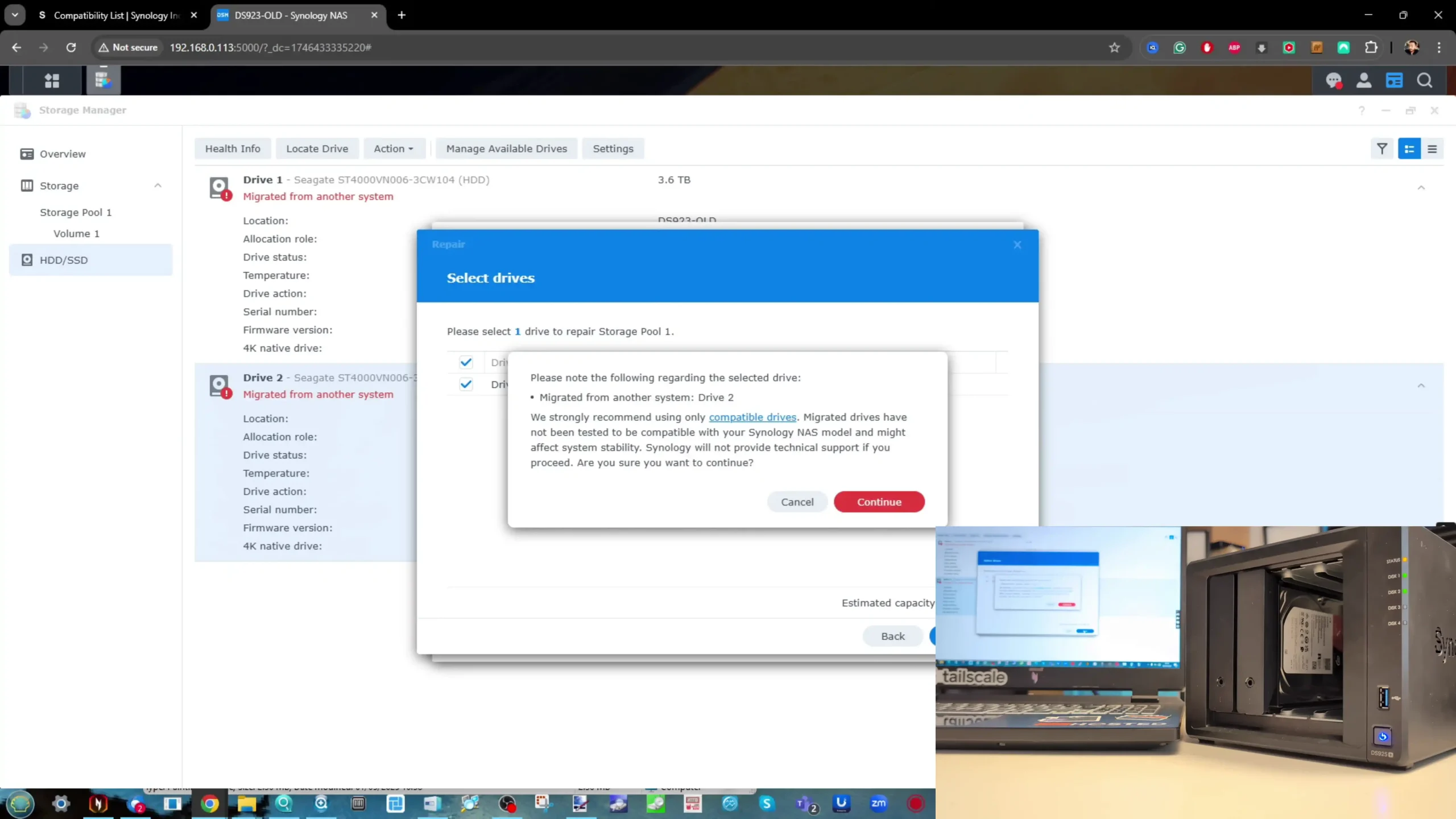
Task: Open Zoom from the Windows taskbar
Action: pyautogui.click(x=879, y=804)
